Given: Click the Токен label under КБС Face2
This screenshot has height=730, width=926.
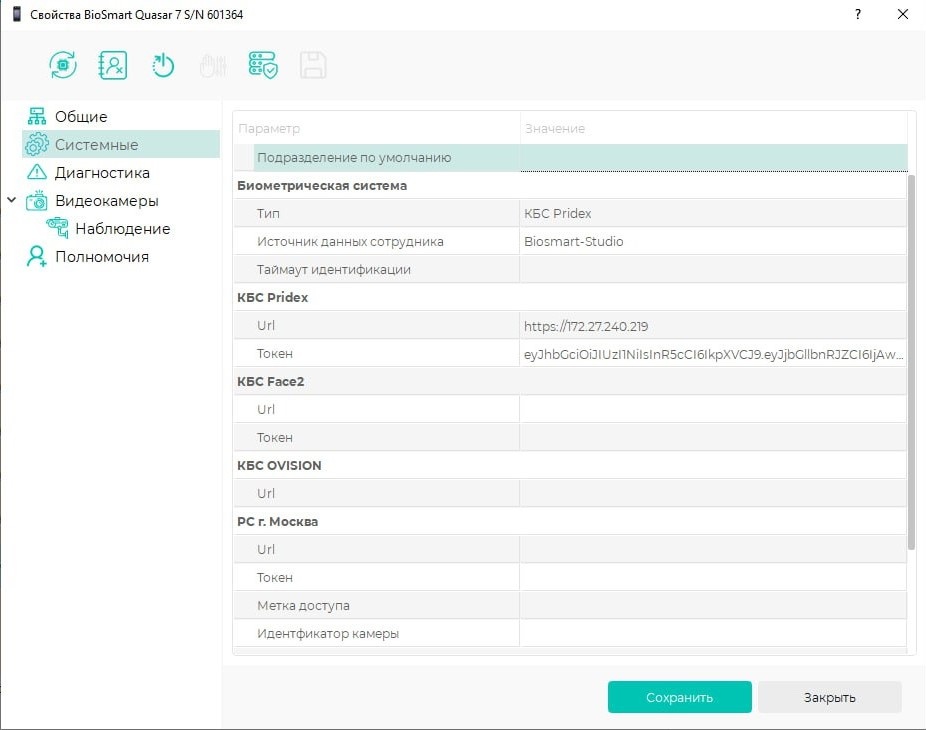Looking at the screenshot, I should tap(275, 438).
